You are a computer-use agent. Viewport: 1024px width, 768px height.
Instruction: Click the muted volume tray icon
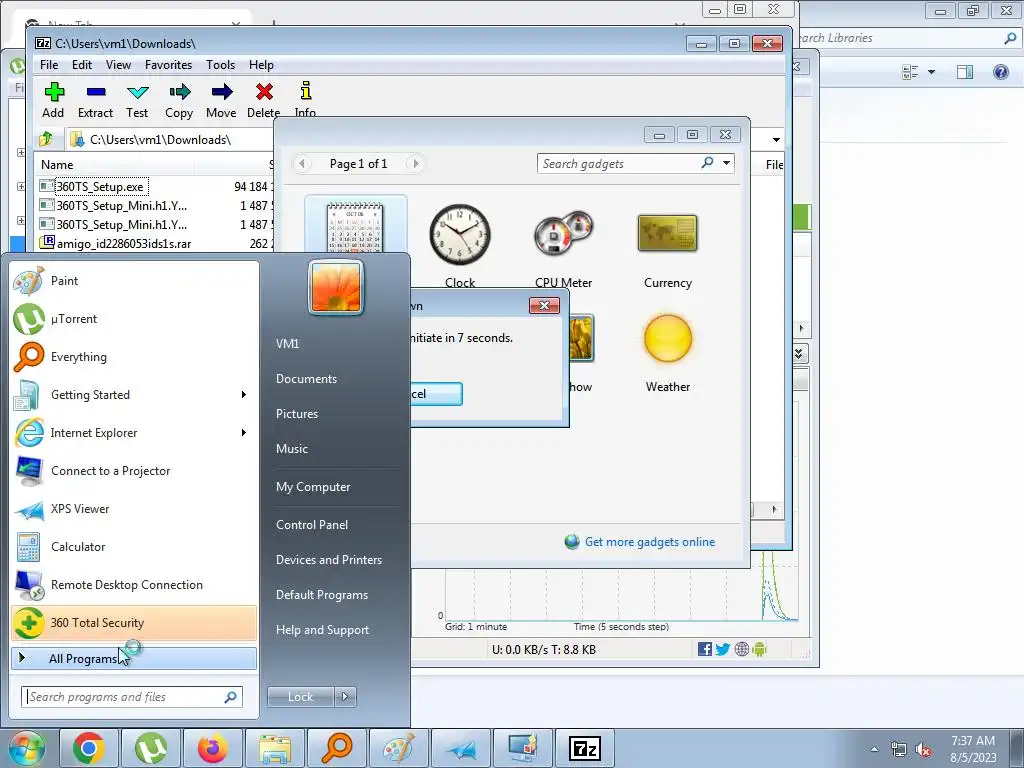(x=923, y=750)
